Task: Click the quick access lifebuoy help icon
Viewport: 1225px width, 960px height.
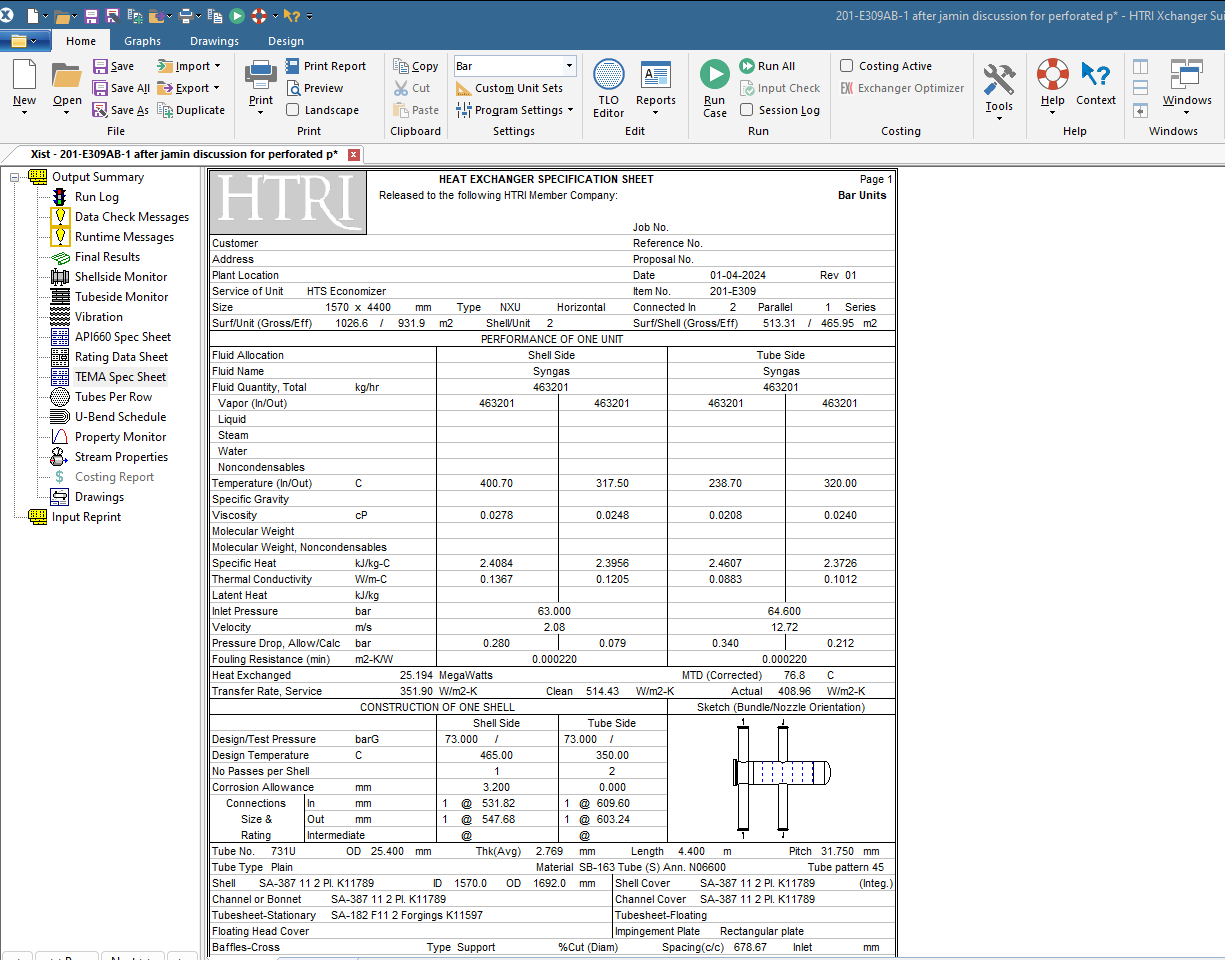Action: [x=259, y=16]
